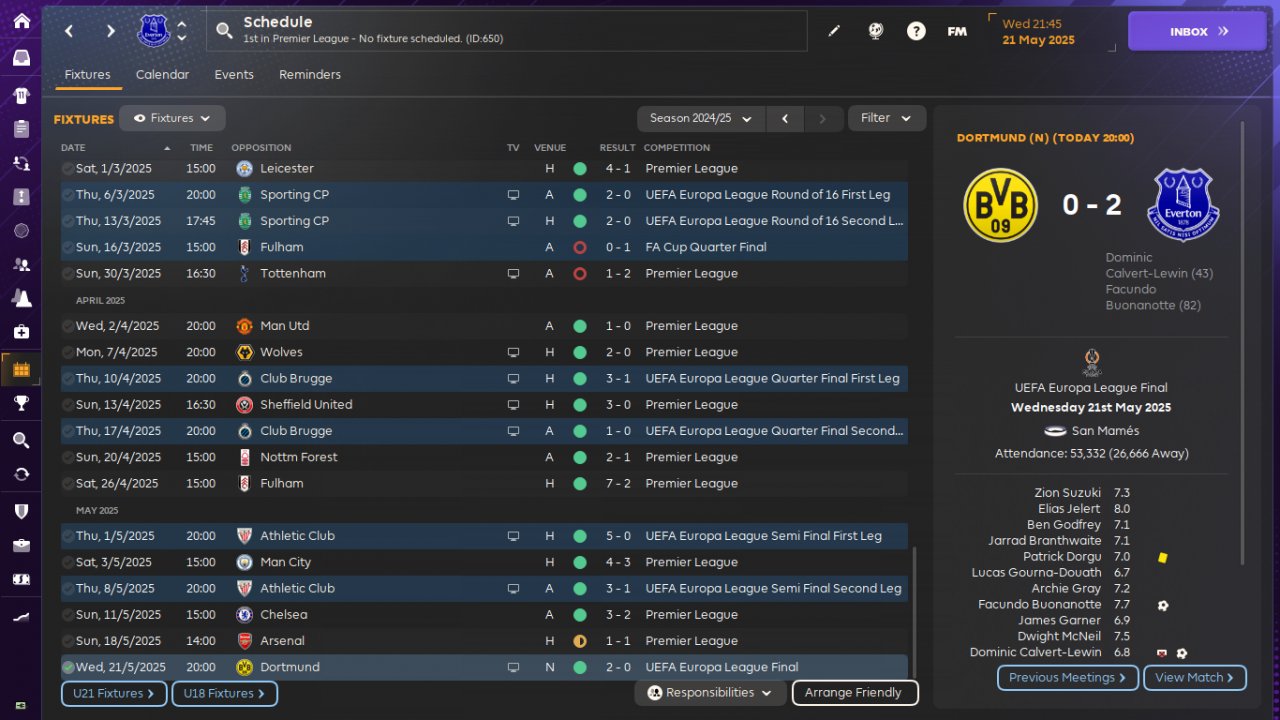Click the TV icon on the Tottenham fixture
This screenshot has width=1280, height=720.
tap(513, 273)
